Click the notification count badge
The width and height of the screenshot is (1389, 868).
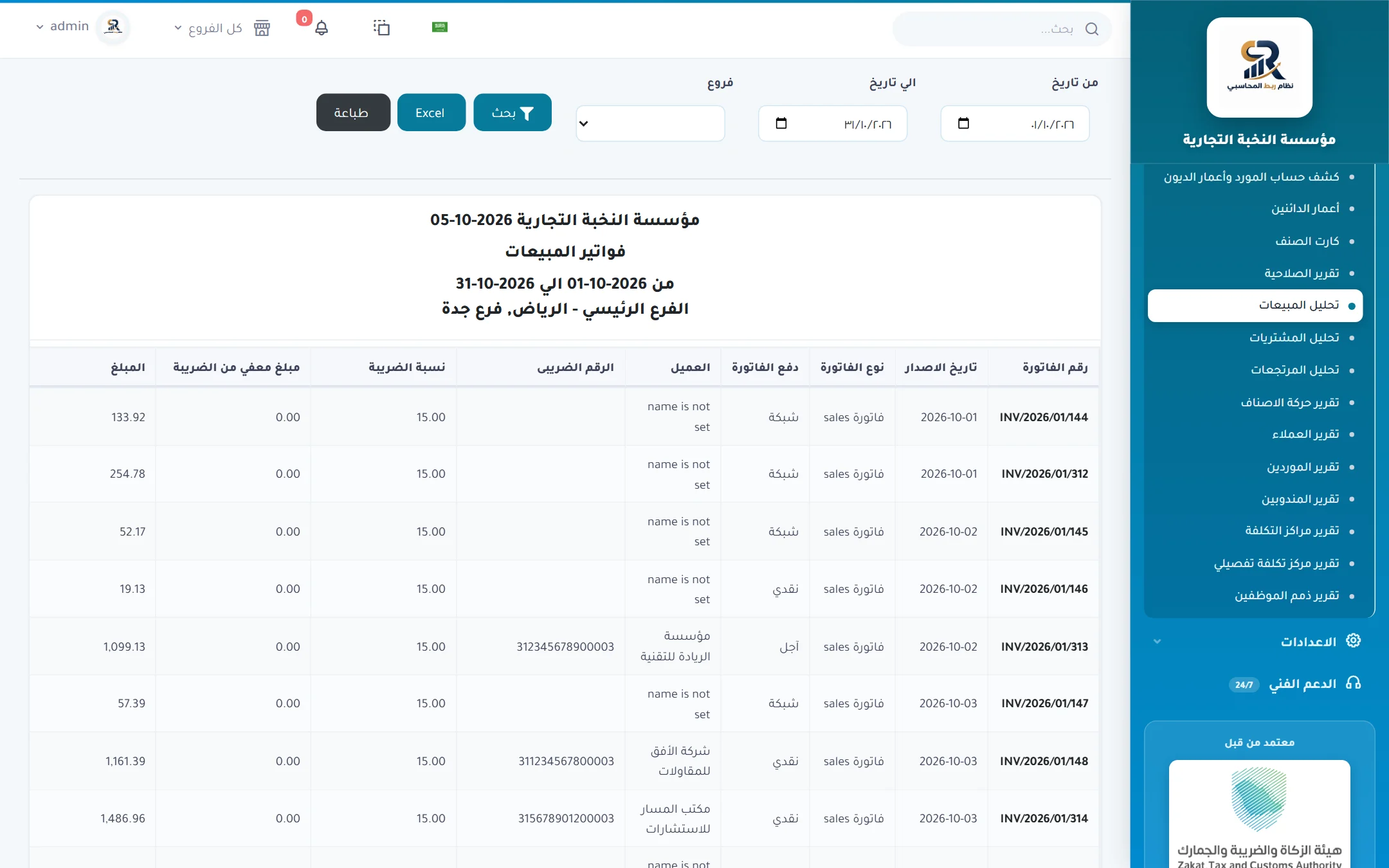tap(304, 19)
